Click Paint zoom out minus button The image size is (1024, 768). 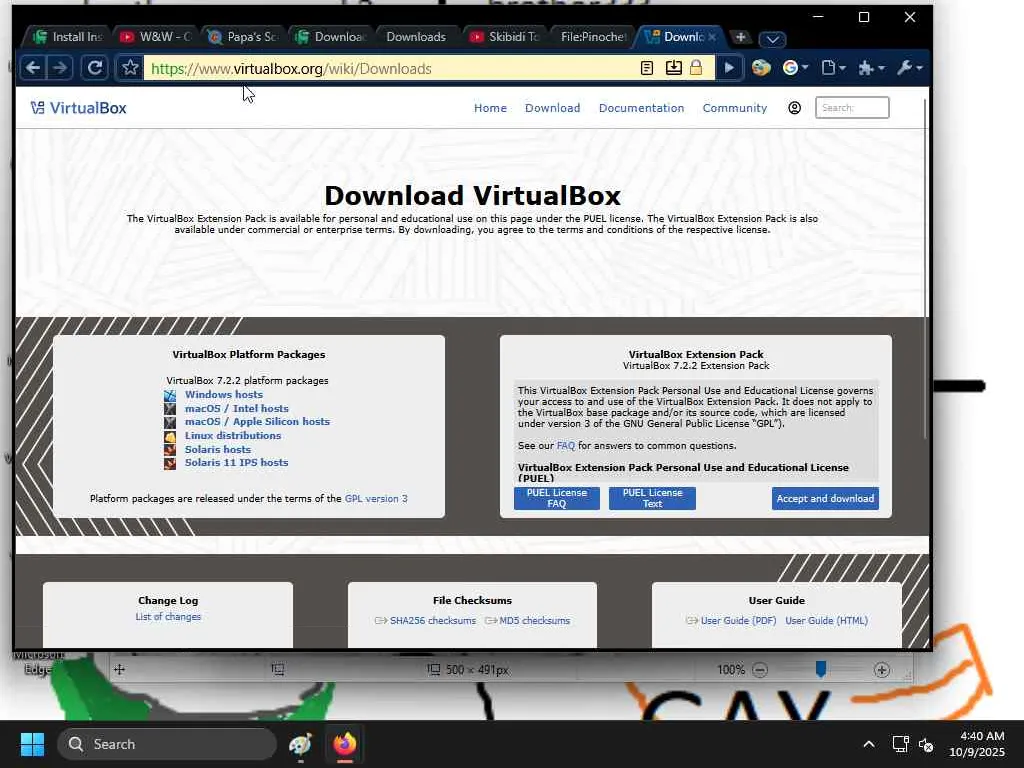tap(760, 669)
